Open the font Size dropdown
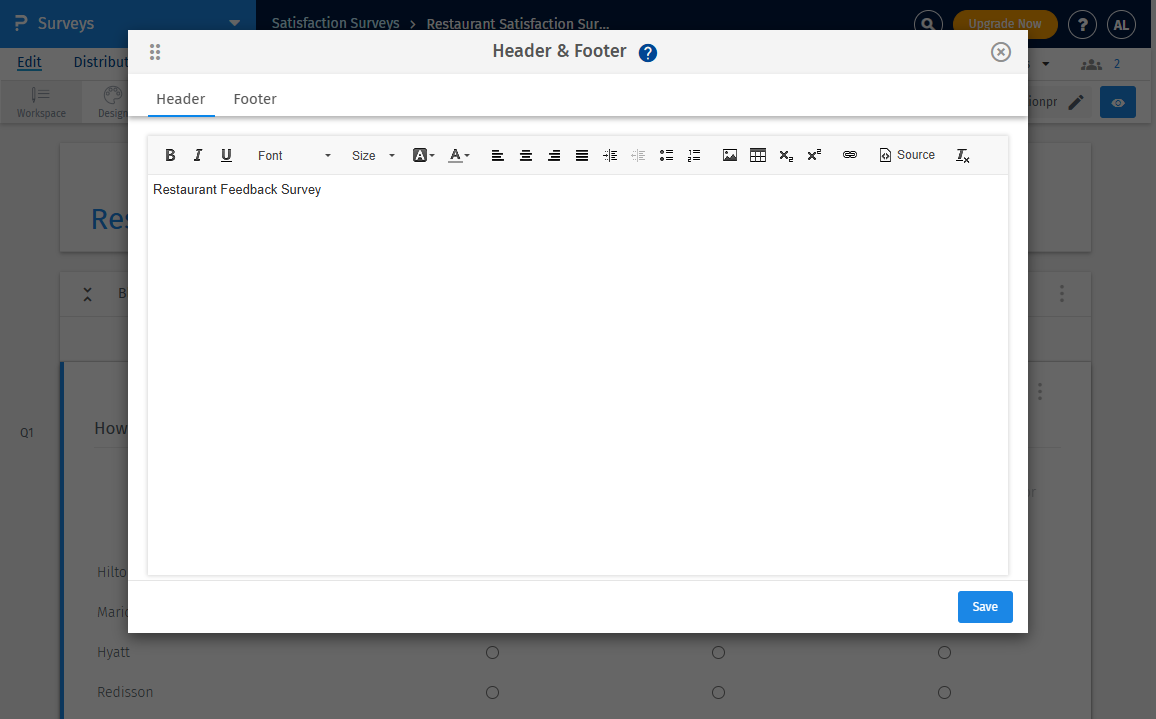Image resolution: width=1156 pixels, height=719 pixels. [371, 155]
